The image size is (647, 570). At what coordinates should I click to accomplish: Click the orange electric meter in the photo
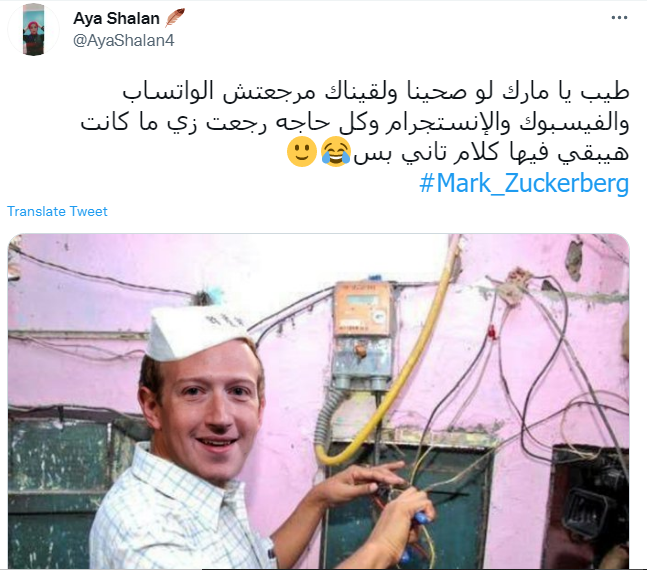point(363,334)
